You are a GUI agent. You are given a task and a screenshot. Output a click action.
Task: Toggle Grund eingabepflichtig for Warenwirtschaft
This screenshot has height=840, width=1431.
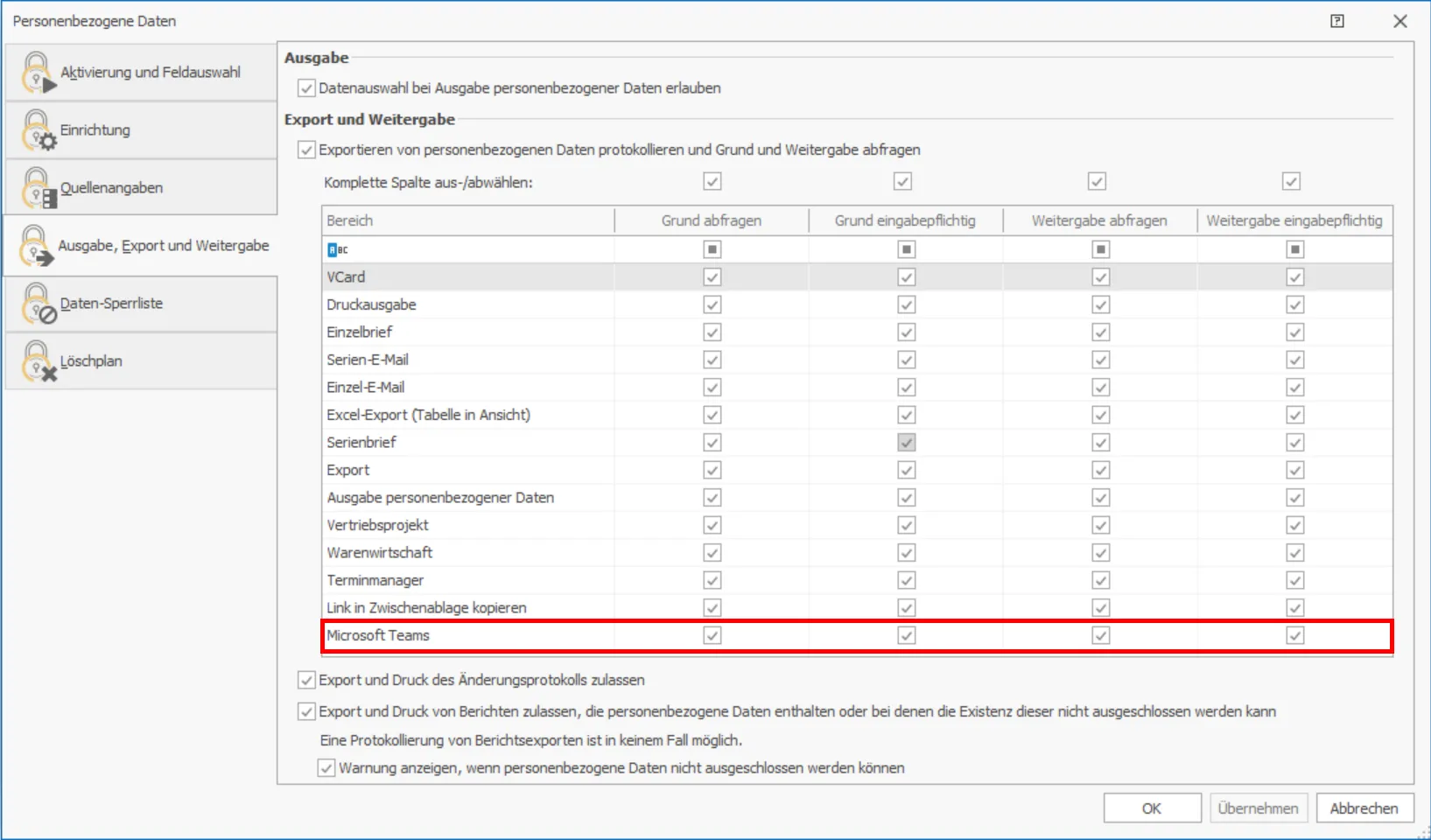(907, 553)
